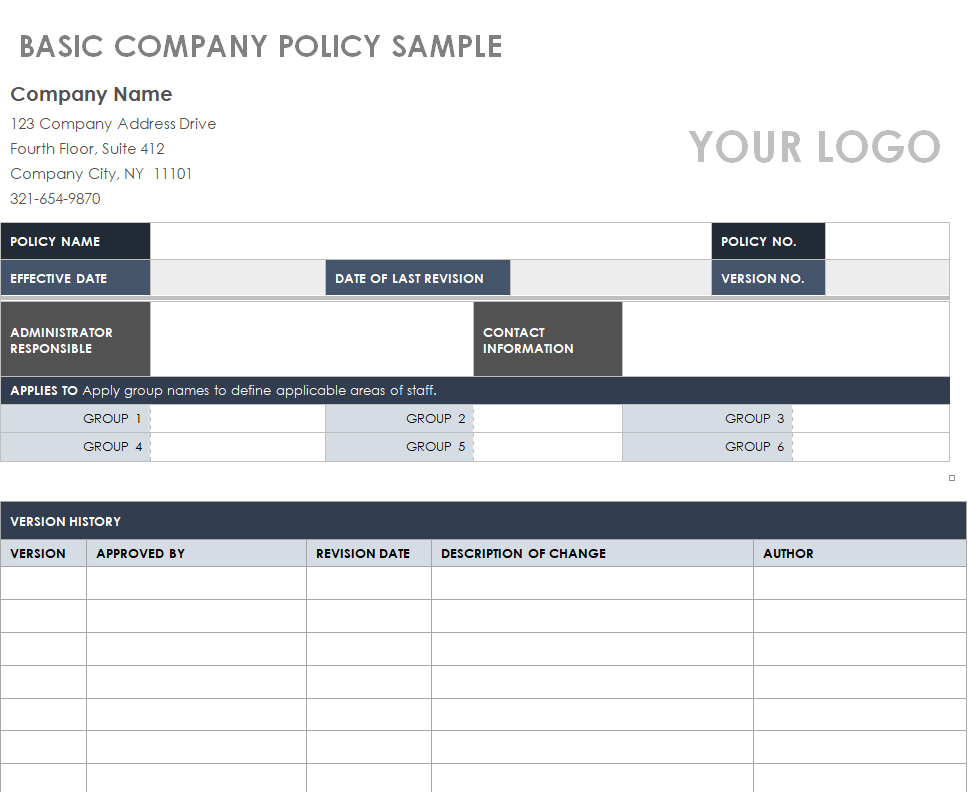The width and height of the screenshot is (972, 792).
Task: Click the Version No. entry cell
Action: 886,278
